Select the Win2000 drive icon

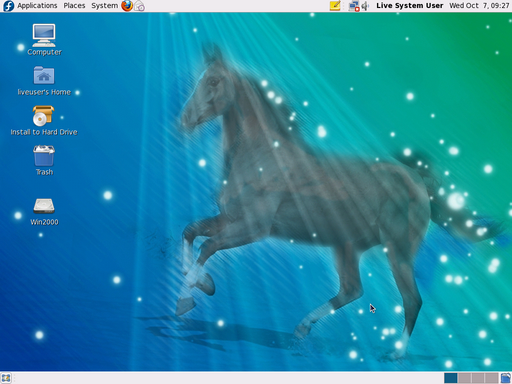pos(44,206)
